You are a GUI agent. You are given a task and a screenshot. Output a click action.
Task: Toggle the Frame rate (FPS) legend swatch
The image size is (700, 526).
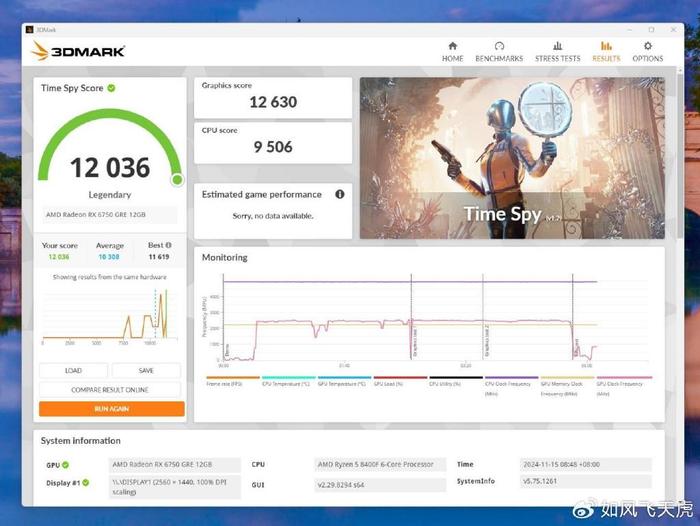(233, 378)
